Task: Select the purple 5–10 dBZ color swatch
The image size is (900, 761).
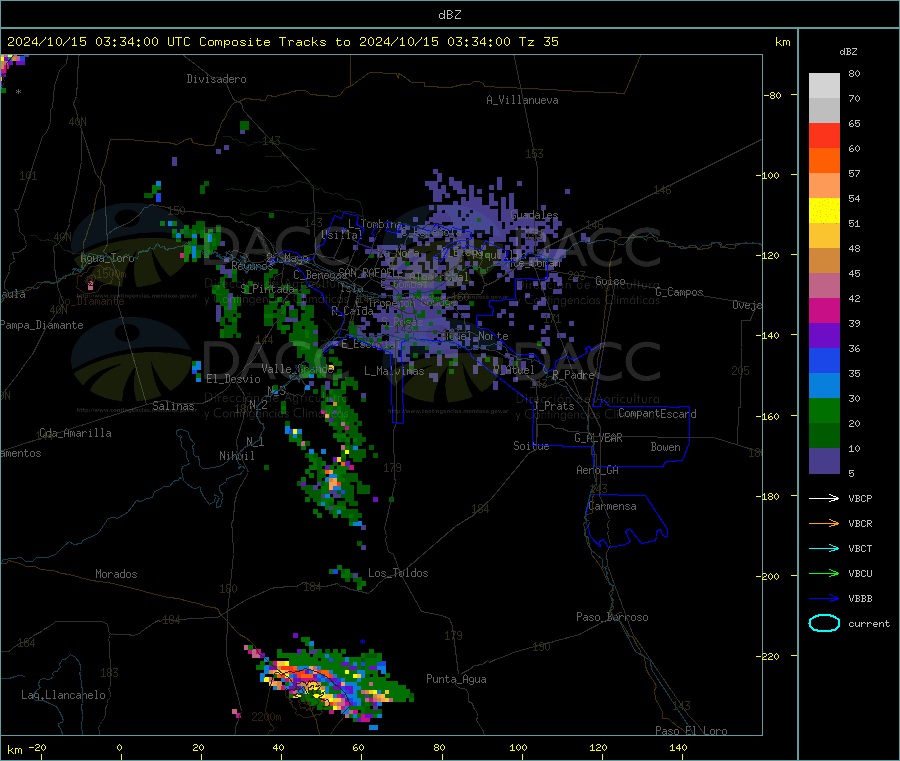Action: pos(824,461)
